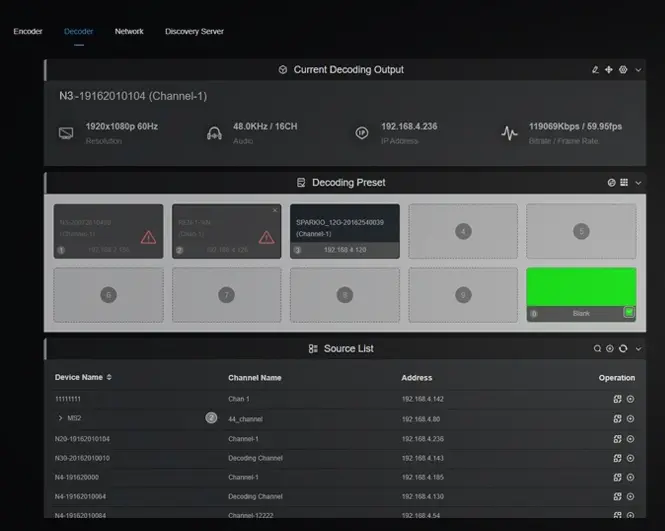
Task: Click address 192.168.4.80
Action: coord(421,419)
